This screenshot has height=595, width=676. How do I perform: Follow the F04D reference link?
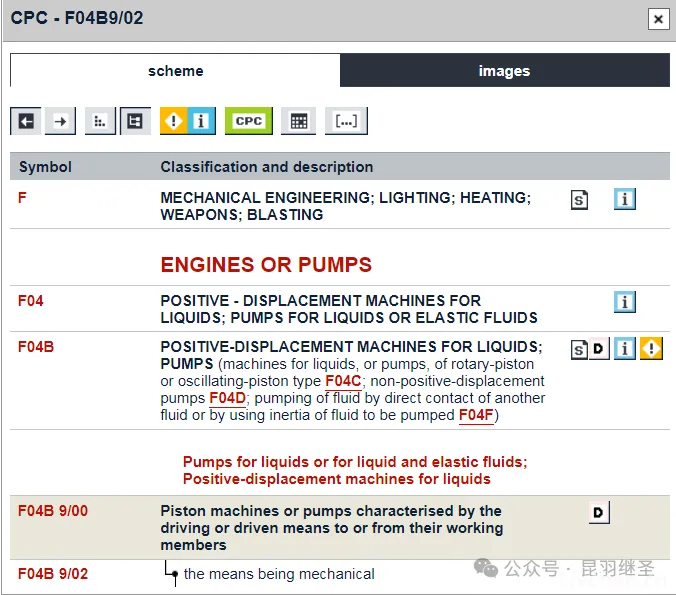(x=227, y=398)
